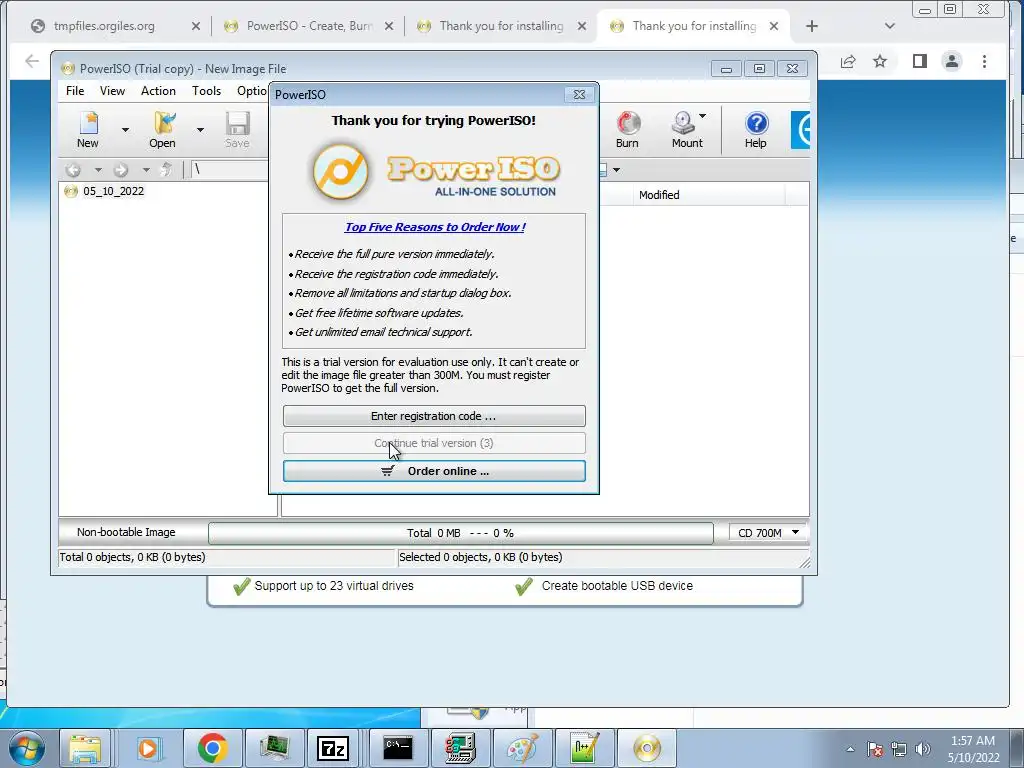Click Chrome's tab search chevron

tap(889, 26)
